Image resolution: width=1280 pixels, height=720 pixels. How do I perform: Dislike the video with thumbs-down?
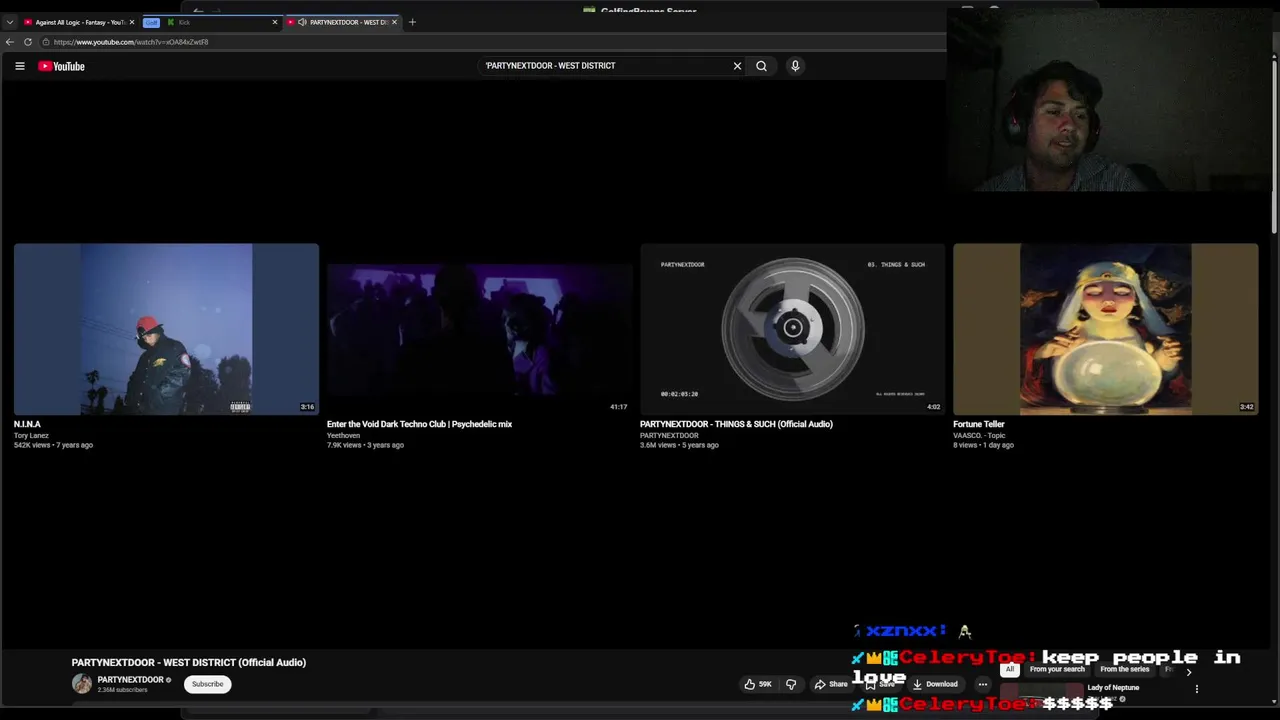pyautogui.click(x=791, y=684)
